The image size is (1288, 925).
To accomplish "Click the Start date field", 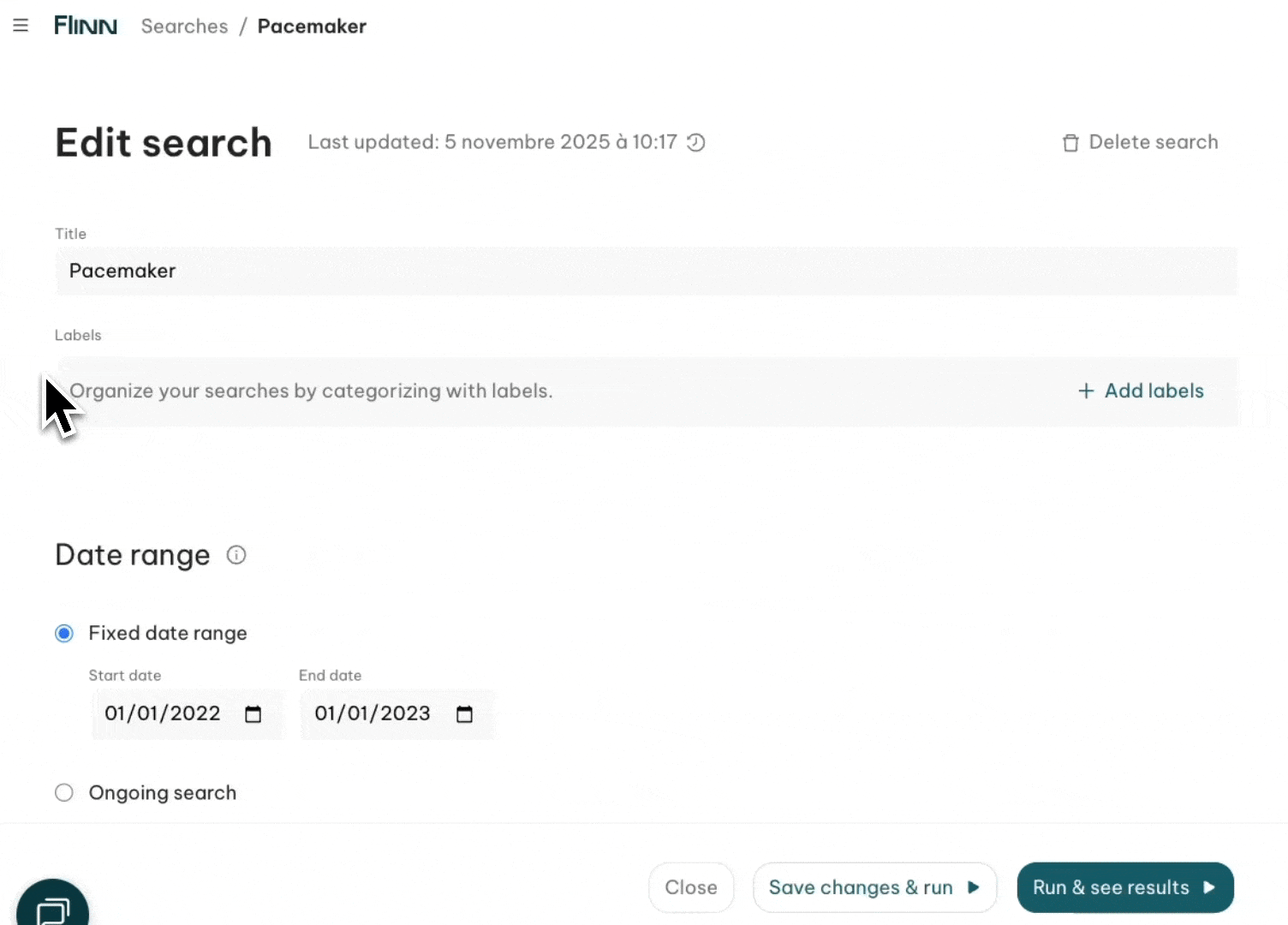I will coord(163,713).
